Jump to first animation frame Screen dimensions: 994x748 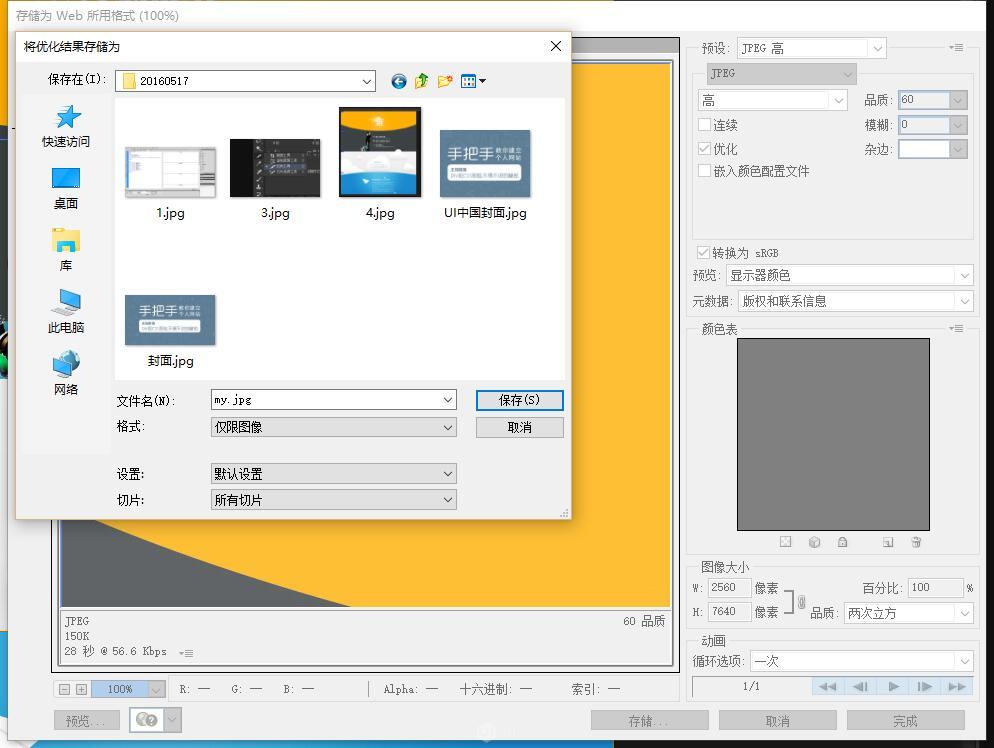[827, 687]
